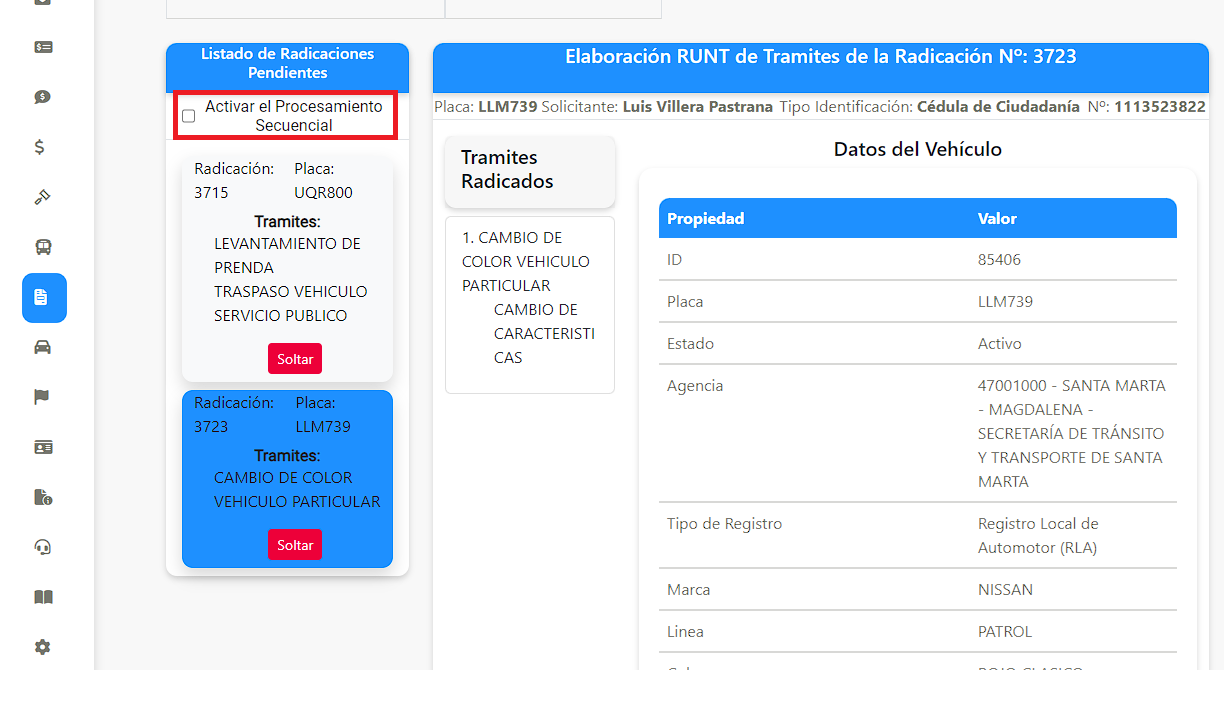This screenshot has height=702, width=1224.
Task: Enable Activar el Procesamiento Secuencial checkbox
Action: pyautogui.click(x=189, y=116)
